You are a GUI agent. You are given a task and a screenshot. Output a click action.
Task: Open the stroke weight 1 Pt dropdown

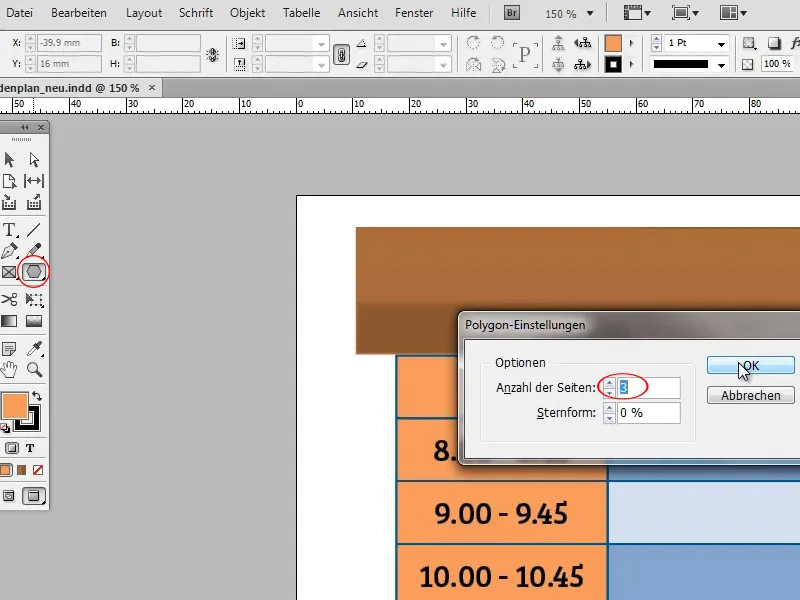[721, 44]
